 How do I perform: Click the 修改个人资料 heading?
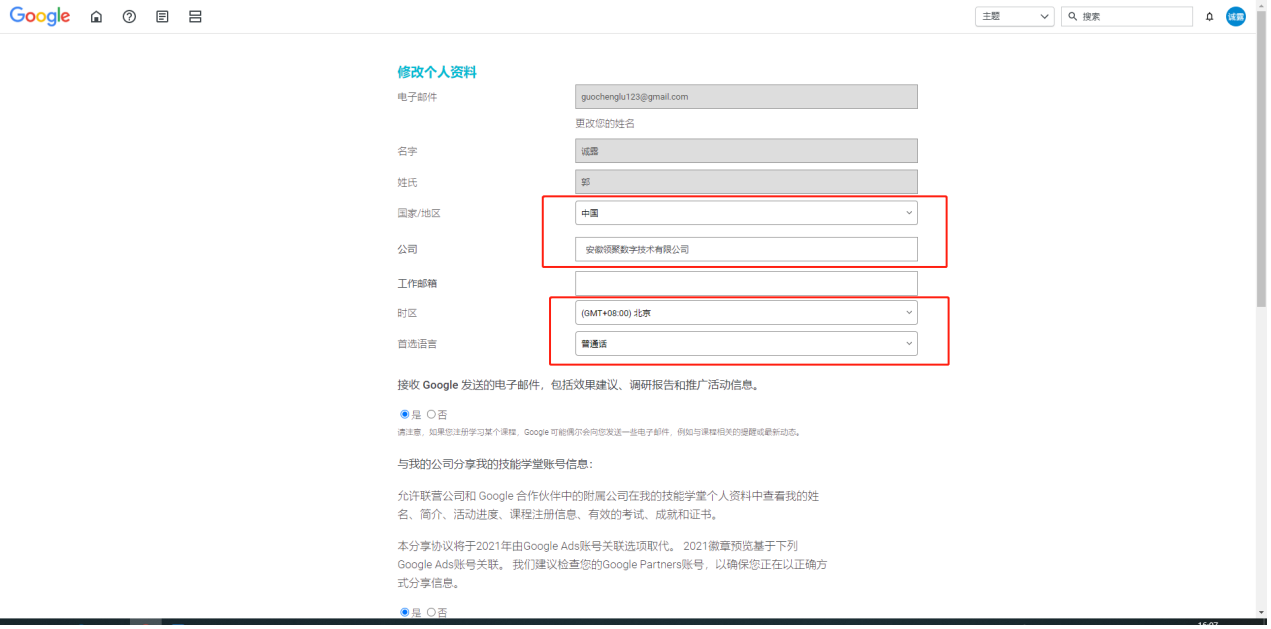tap(437, 72)
